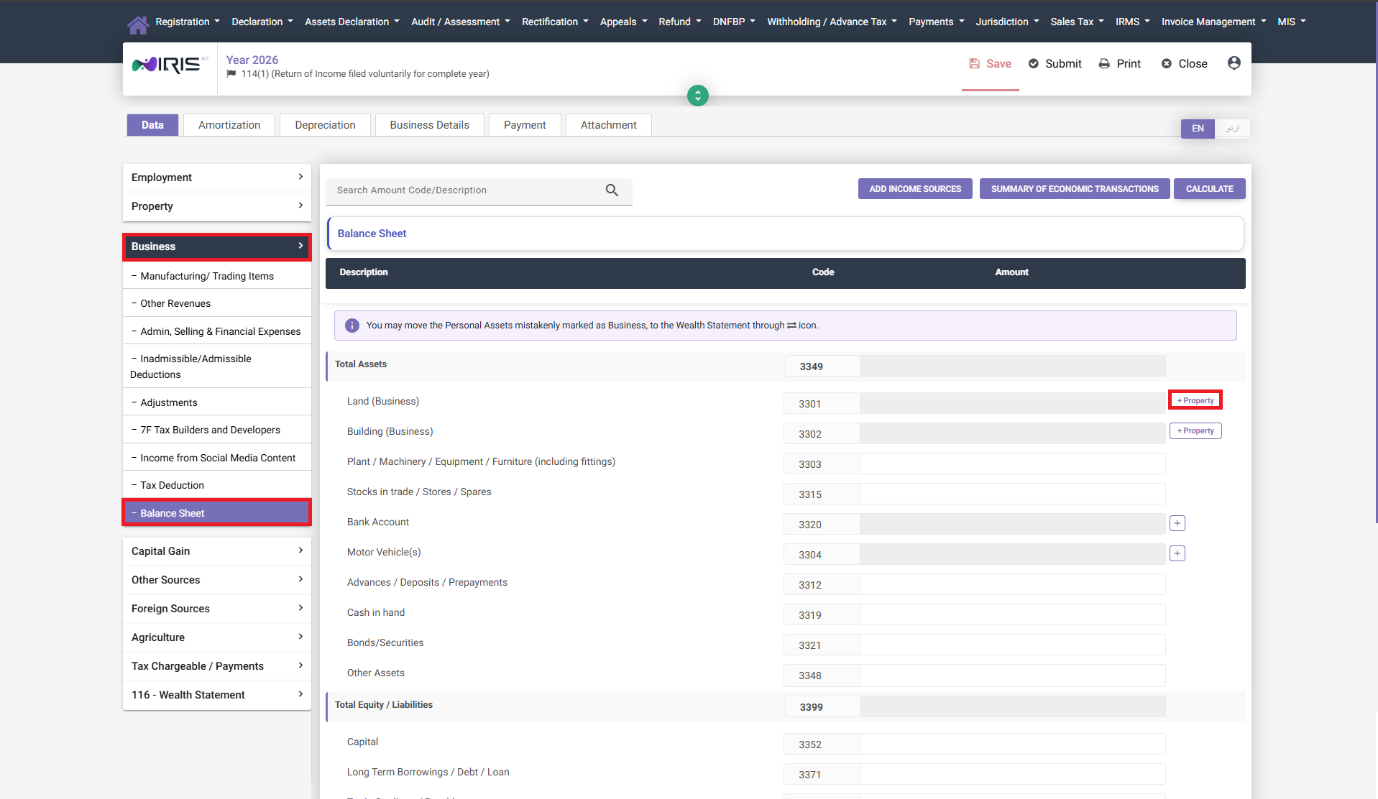Select Balance Sheet sub-item
Image resolution: width=1378 pixels, height=799 pixels.
217,513
